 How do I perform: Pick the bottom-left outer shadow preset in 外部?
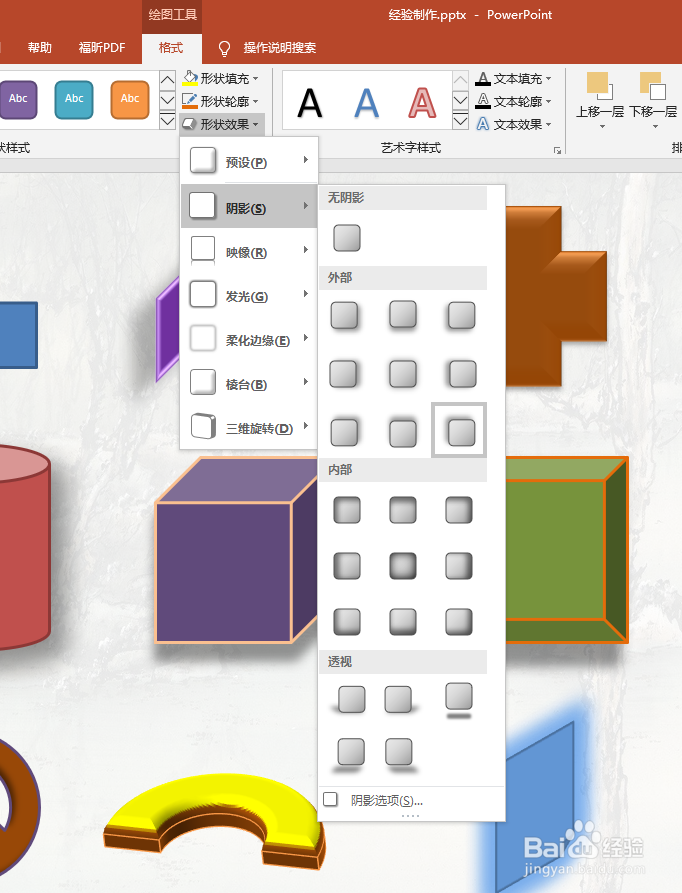pos(344,433)
